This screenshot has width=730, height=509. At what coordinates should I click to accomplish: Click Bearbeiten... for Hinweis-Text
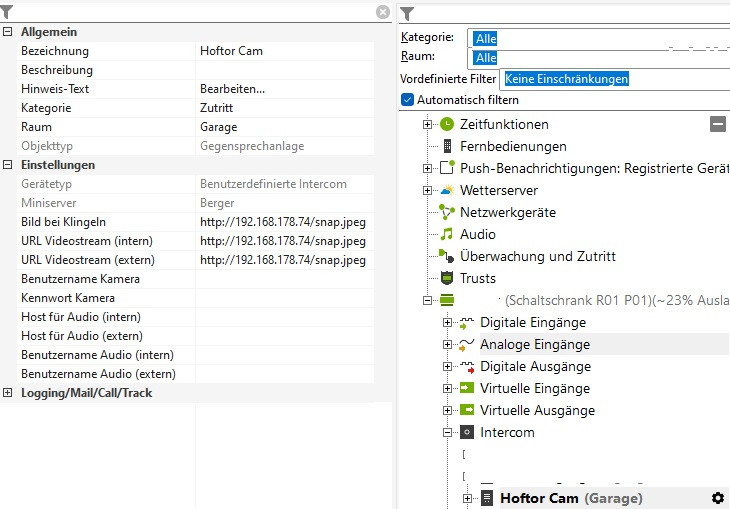pos(232,89)
